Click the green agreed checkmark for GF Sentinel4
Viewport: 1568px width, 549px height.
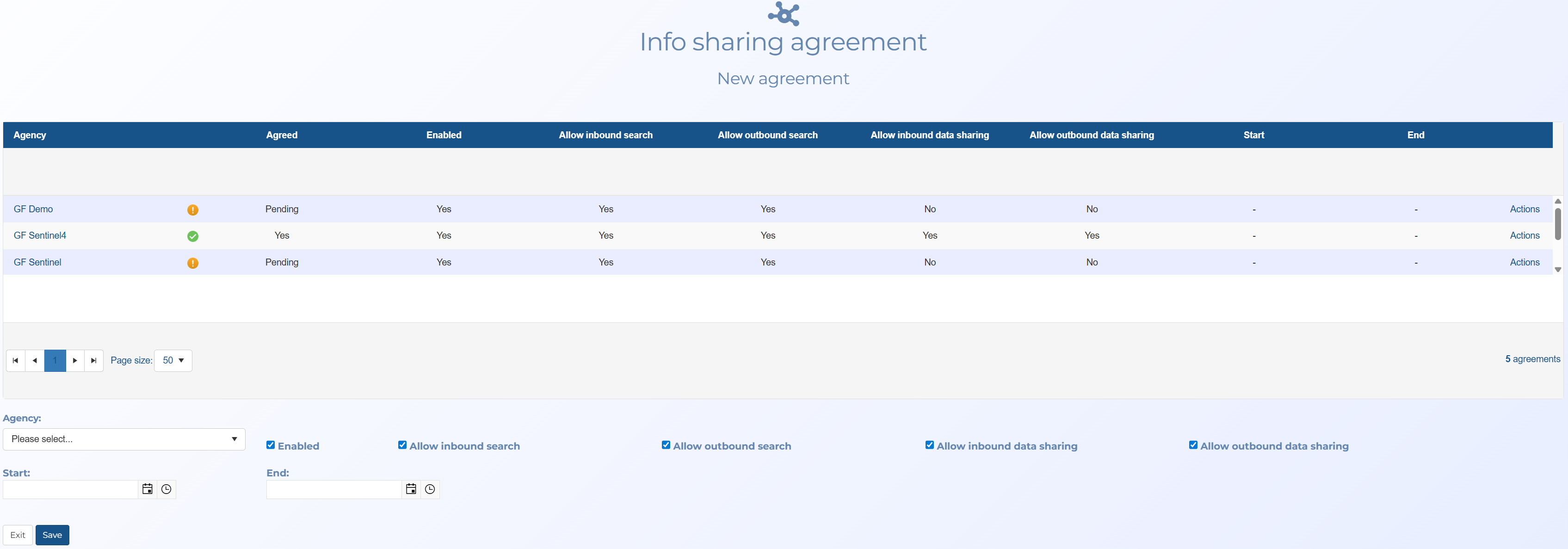(192, 236)
